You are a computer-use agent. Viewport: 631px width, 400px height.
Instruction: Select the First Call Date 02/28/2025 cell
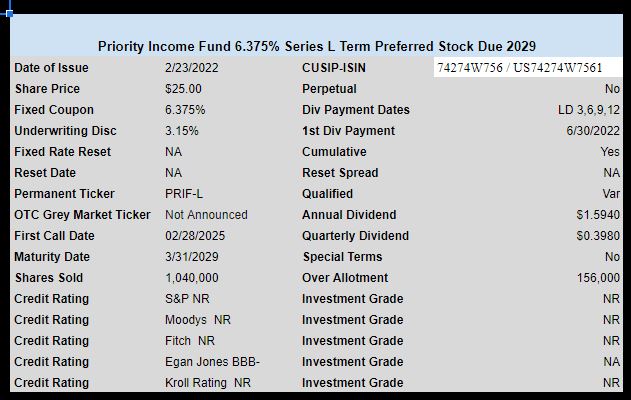pyautogui.click(x=195, y=235)
